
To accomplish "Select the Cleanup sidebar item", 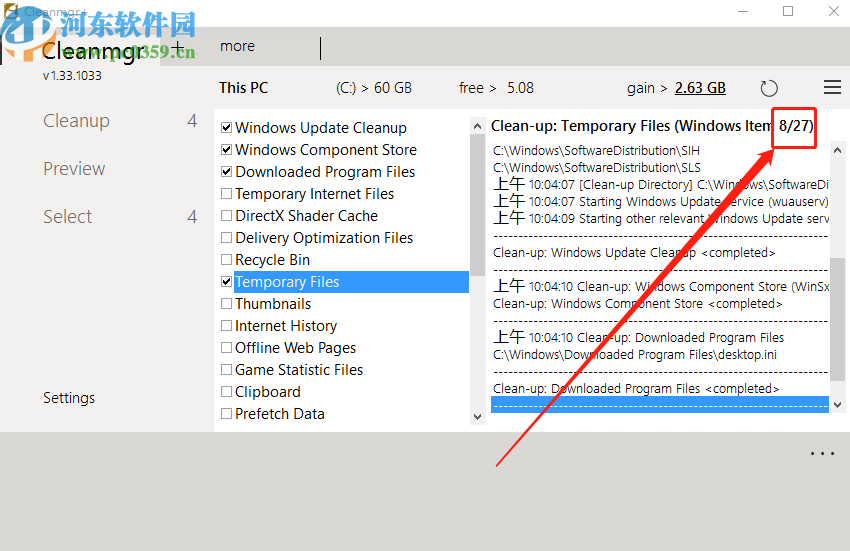I will 76,121.
